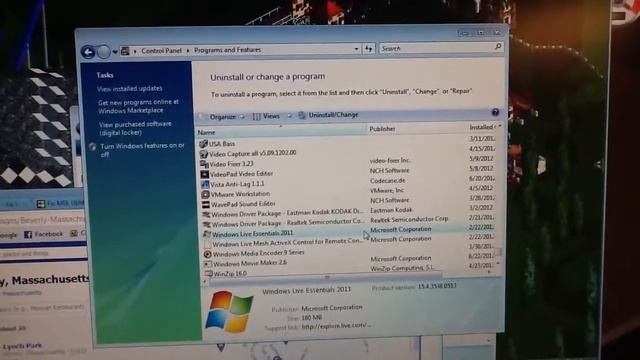
Task: Open the explore.live.com support link
Action: coord(337,326)
